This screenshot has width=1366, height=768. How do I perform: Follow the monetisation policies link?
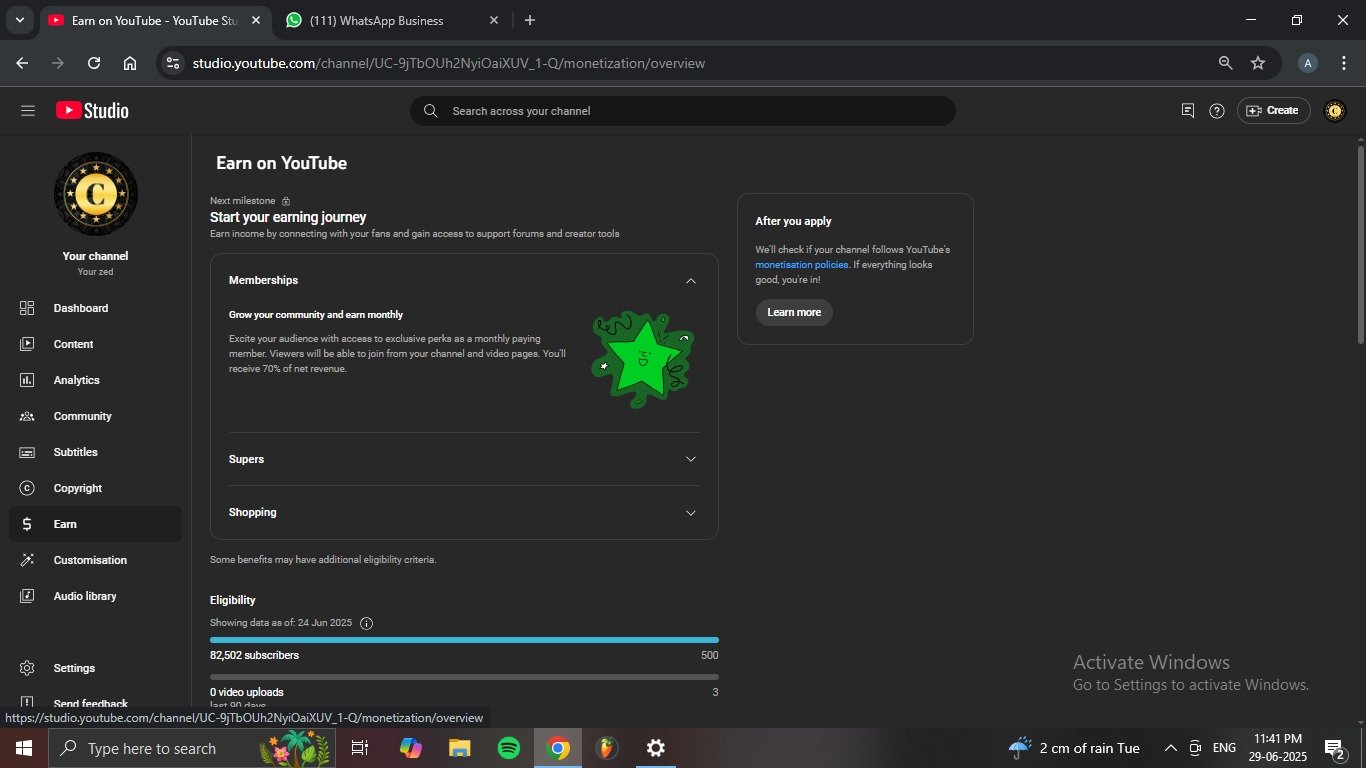(802, 265)
